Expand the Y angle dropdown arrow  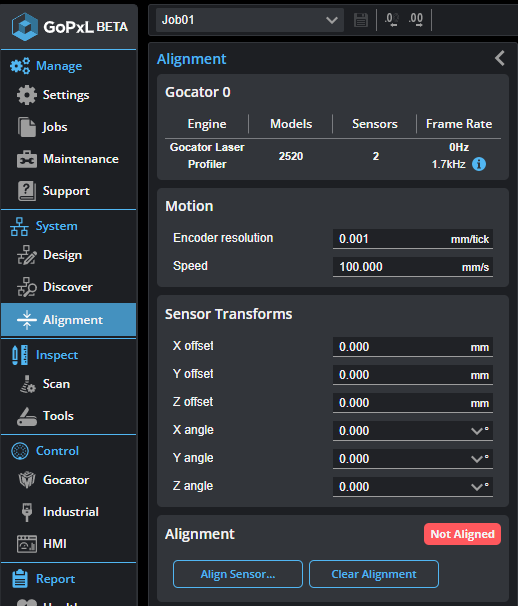click(x=476, y=459)
